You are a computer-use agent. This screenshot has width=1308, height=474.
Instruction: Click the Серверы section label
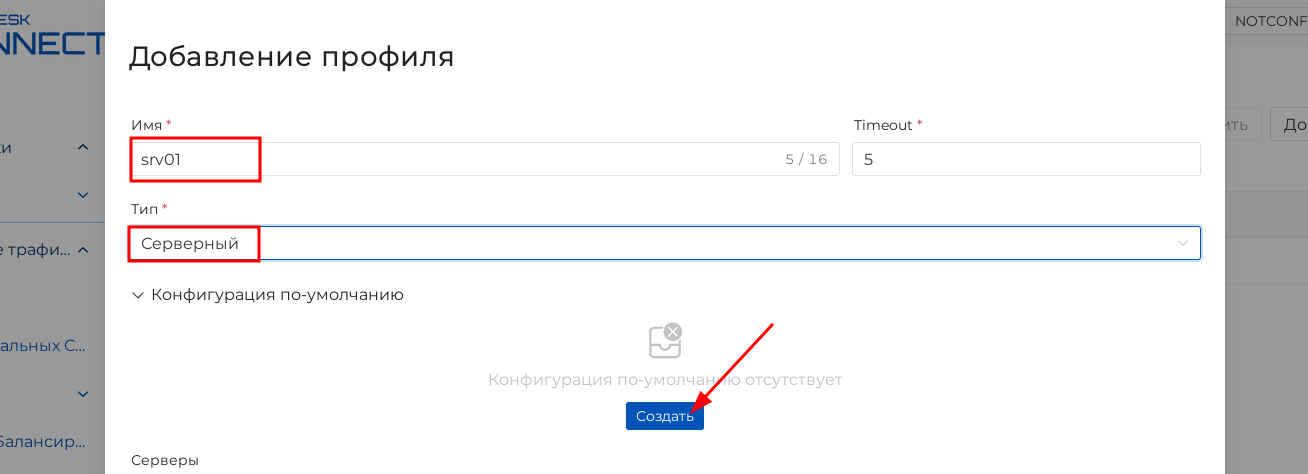click(165, 460)
